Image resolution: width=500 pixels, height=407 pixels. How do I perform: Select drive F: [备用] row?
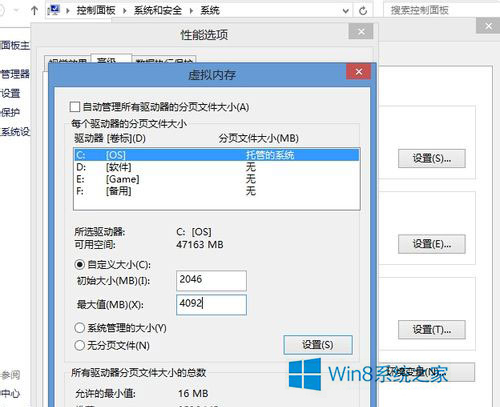pyautogui.click(x=217, y=191)
